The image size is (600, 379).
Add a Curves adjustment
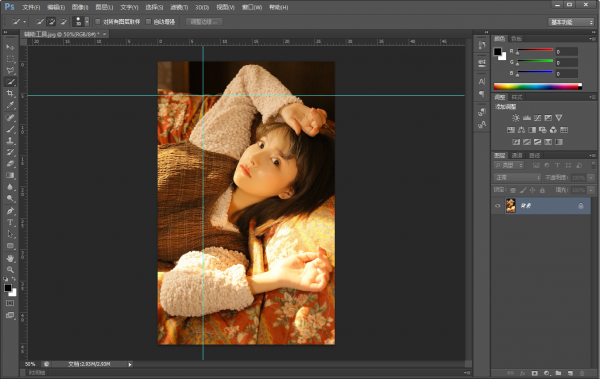tap(537, 118)
